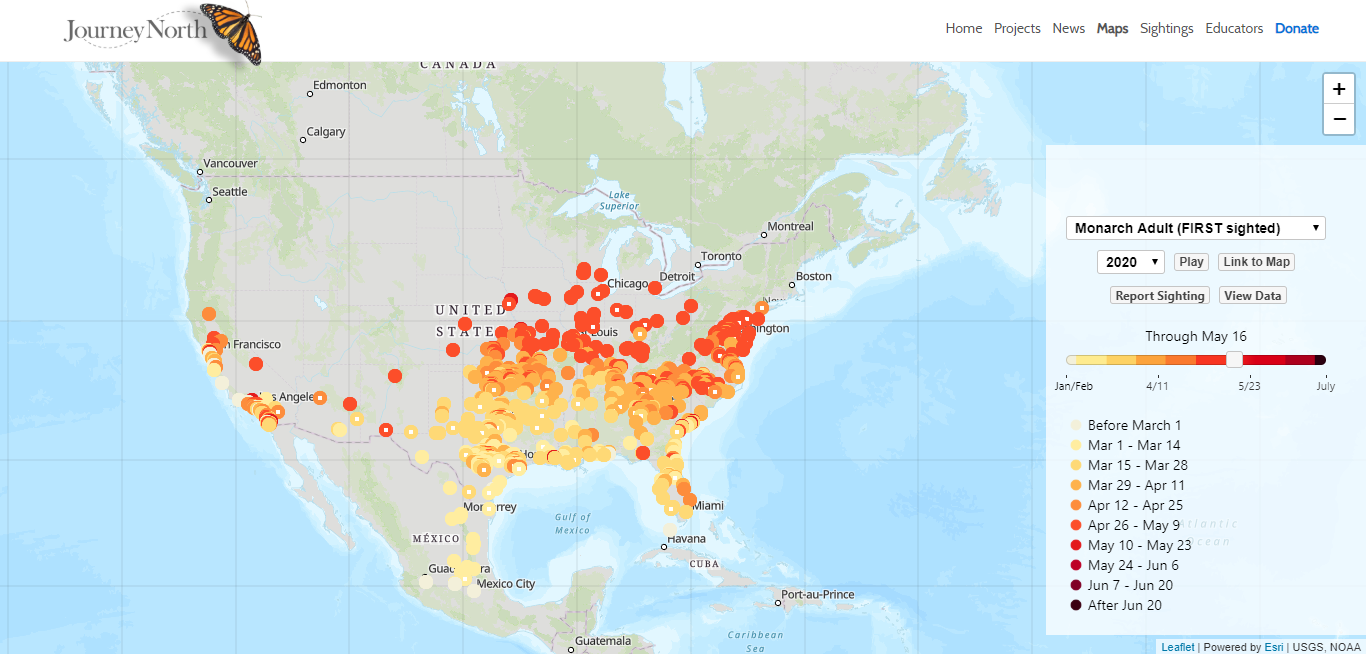Image resolution: width=1366 pixels, height=654 pixels.
Task: Click the Vancouver city label on map
Action: [231, 164]
